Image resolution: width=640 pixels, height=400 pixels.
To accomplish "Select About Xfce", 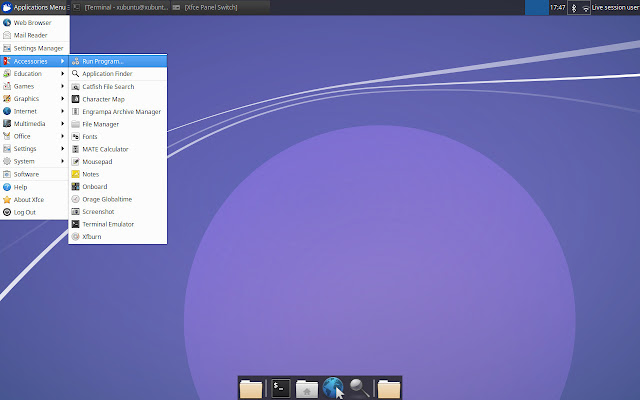I will 34,200.
